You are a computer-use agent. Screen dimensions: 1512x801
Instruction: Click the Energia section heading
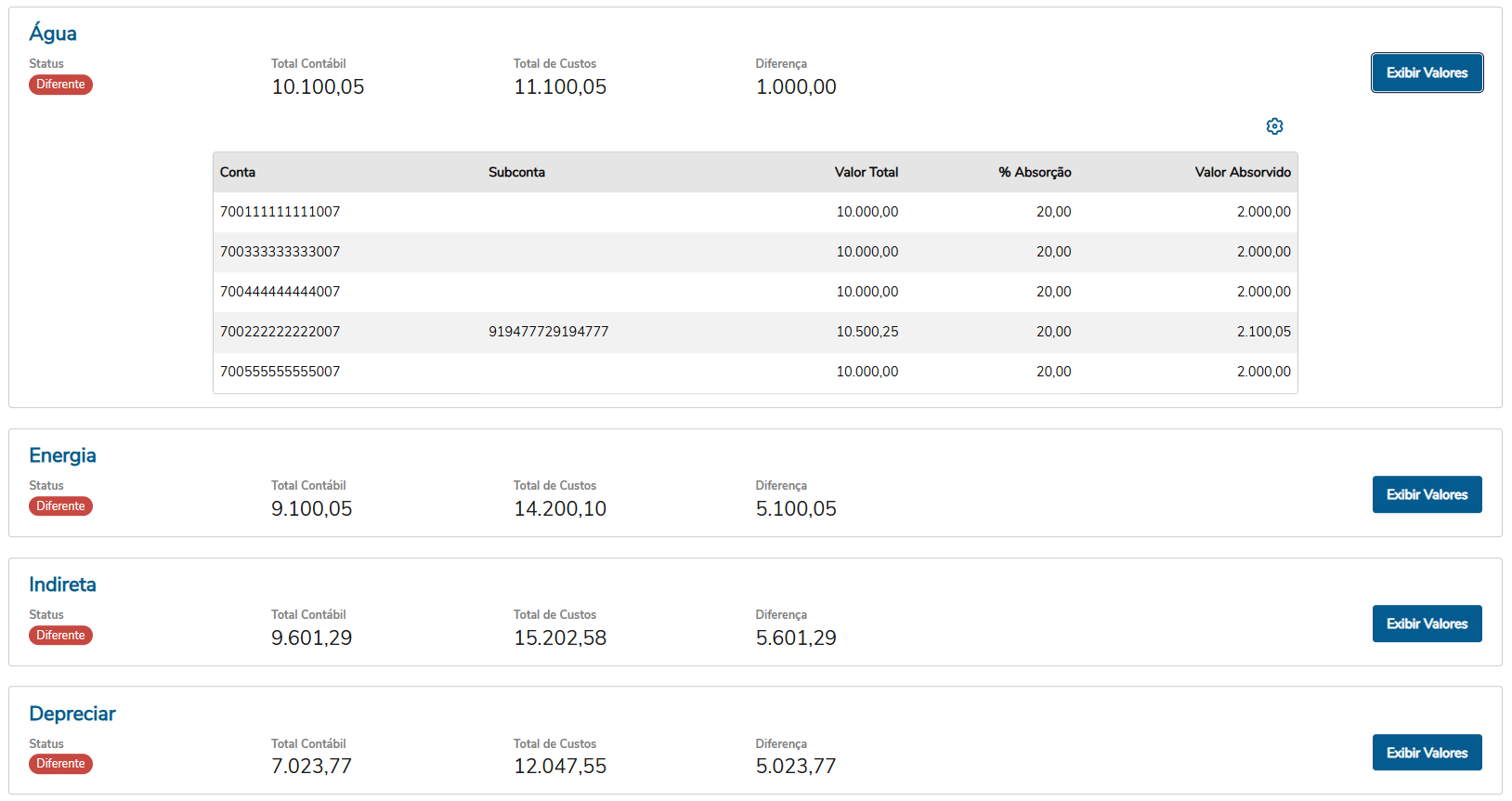(x=62, y=455)
